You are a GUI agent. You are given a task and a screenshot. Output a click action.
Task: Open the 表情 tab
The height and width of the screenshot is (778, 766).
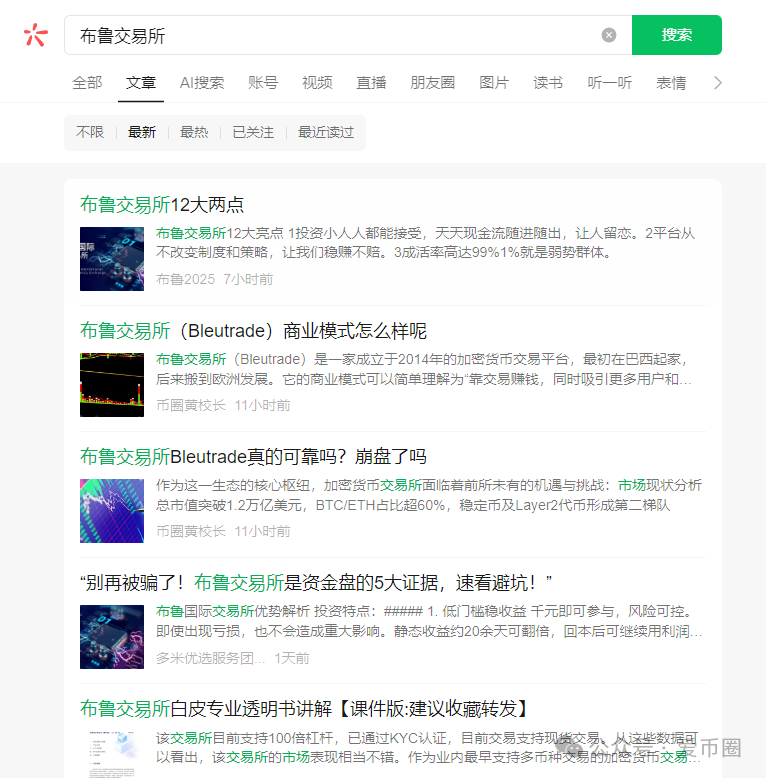[x=671, y=82]
